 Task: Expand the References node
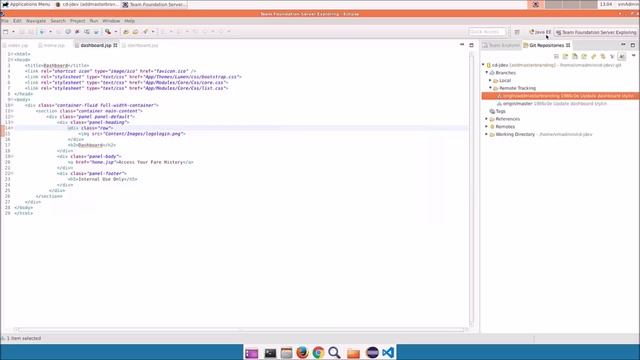[x=487, y=119]
